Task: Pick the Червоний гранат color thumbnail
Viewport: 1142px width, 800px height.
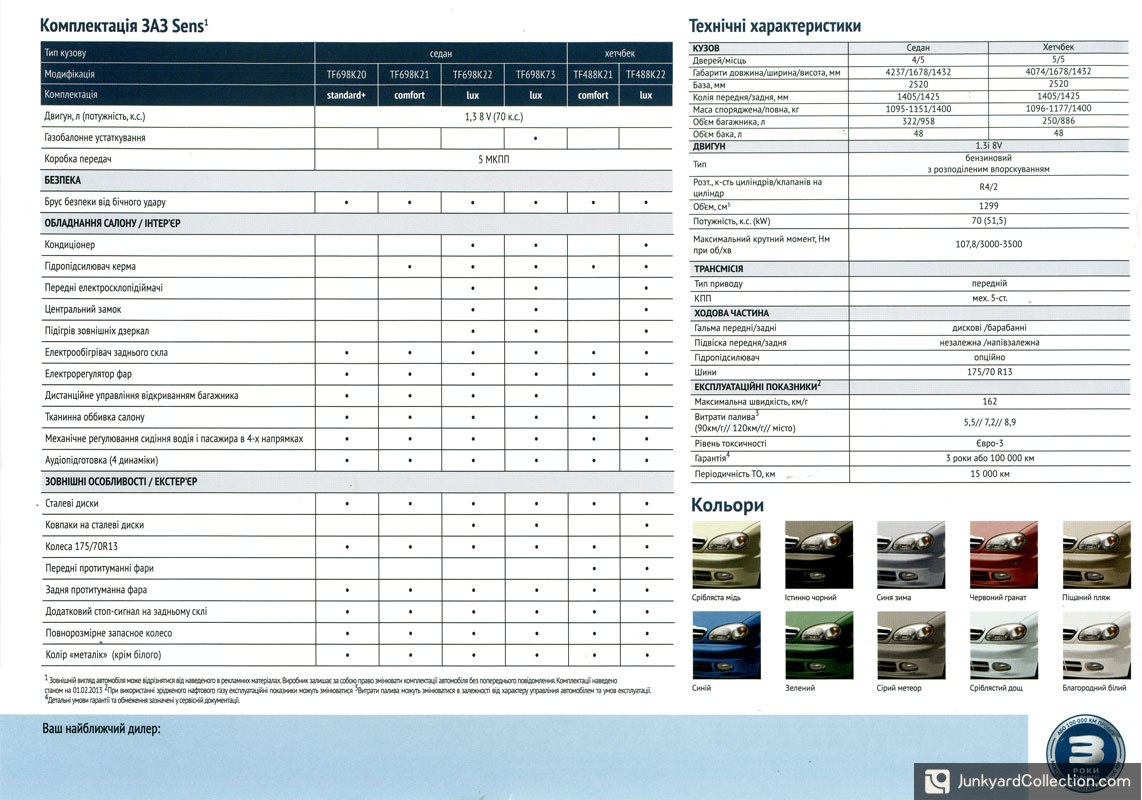Action: 1004,556
